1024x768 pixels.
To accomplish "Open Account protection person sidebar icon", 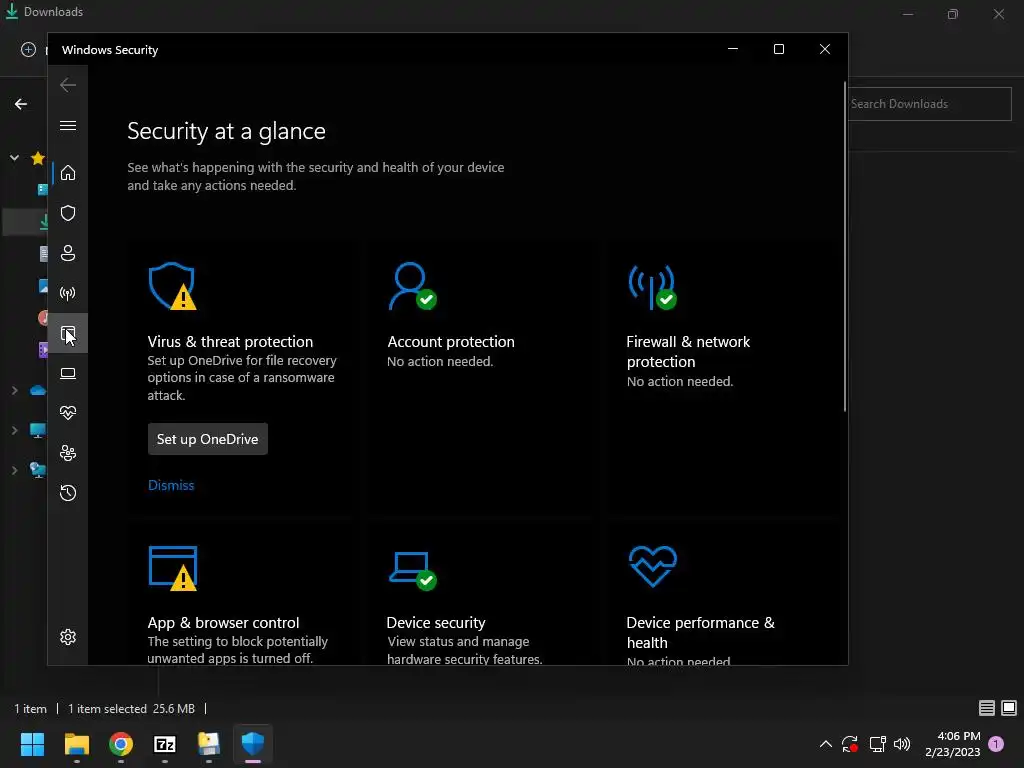I will tap(68, 253).
